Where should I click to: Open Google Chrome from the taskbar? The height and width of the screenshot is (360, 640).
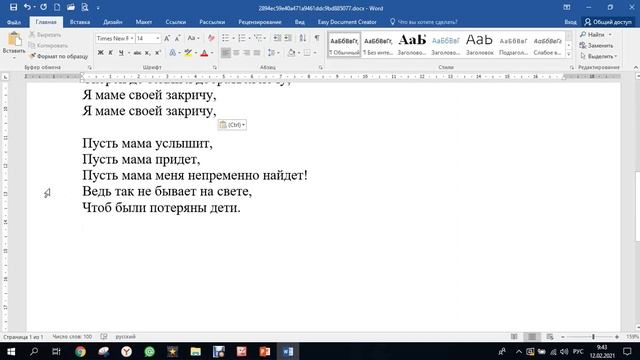point(80,351)
